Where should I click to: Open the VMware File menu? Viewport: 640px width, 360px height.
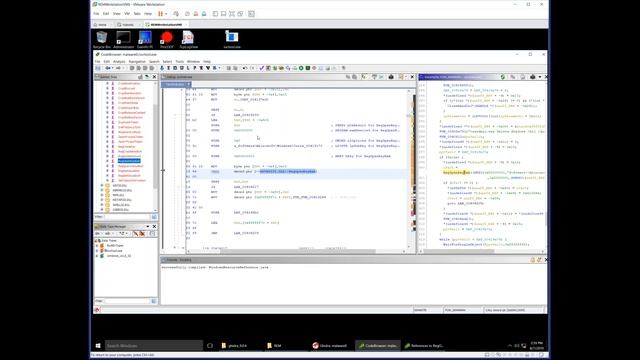point(96,14)
